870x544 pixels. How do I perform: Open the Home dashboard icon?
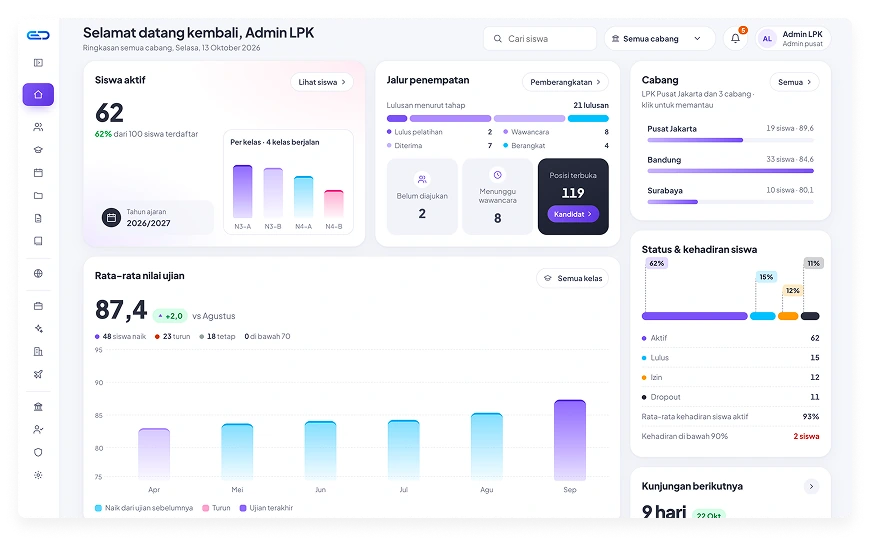coord(38,94)
